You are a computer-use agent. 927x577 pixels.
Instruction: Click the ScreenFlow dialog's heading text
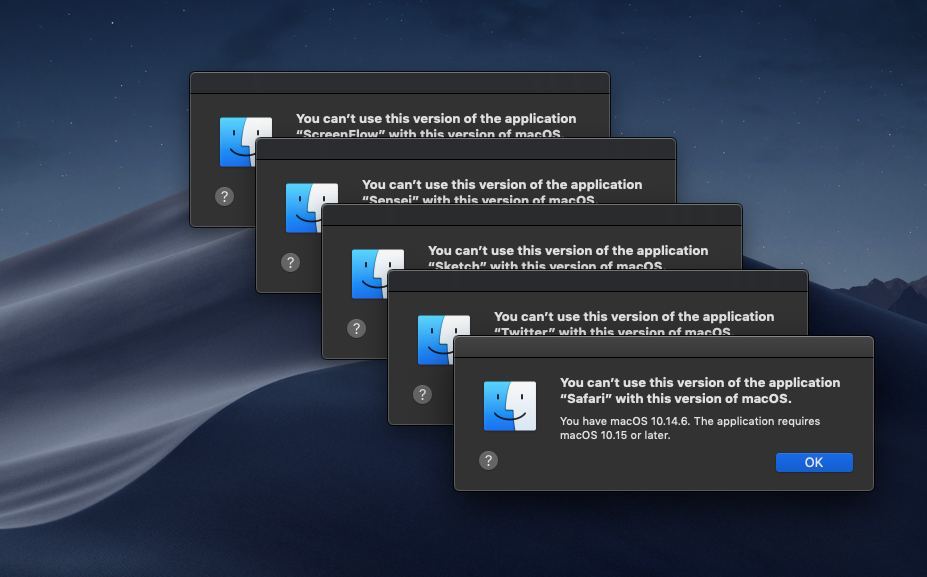tap(436, 125)
